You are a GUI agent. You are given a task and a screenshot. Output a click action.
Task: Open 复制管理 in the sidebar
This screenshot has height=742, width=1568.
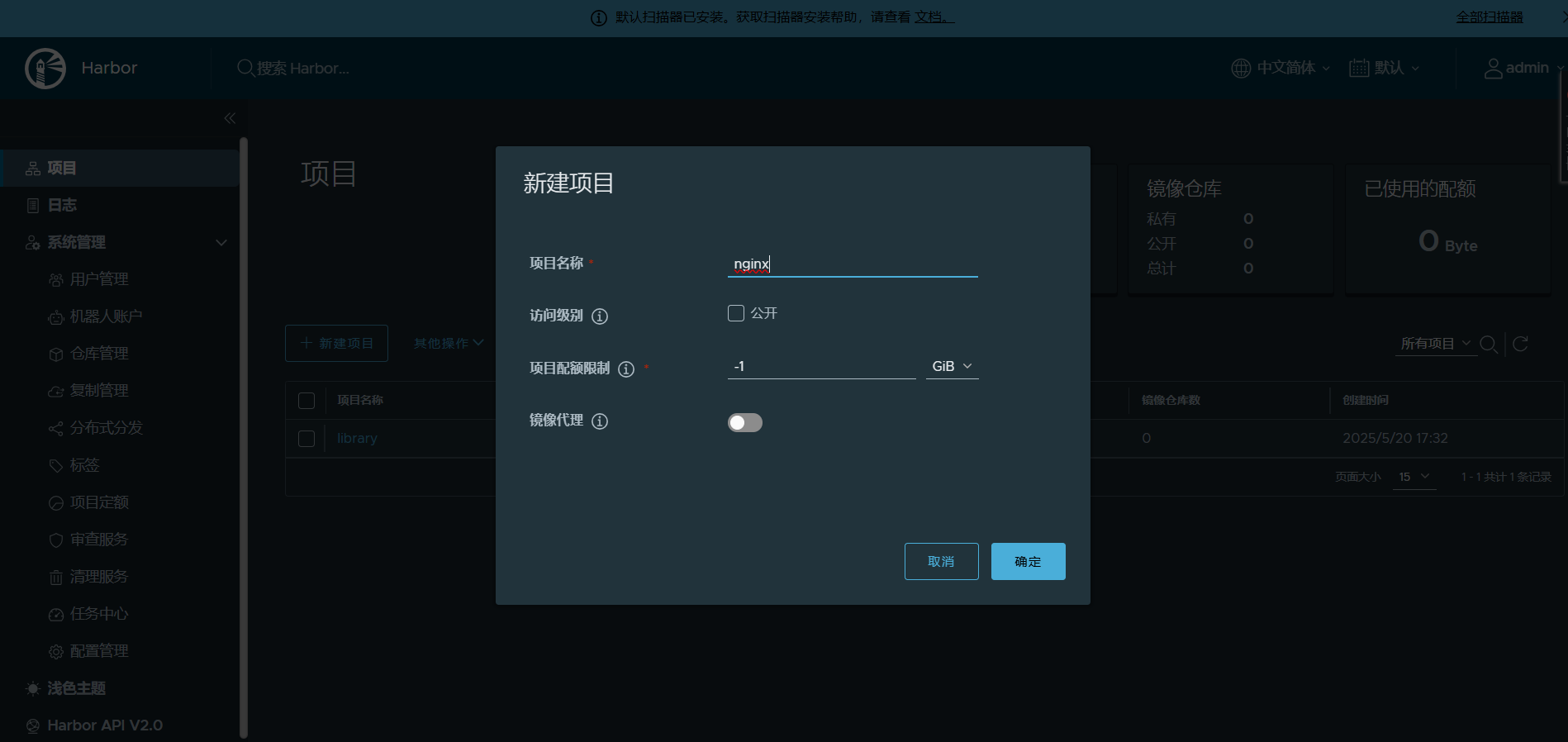click(x=99, y=391)
